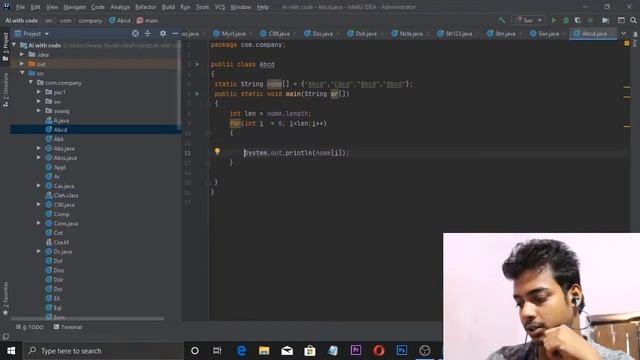This screenshot has width=640, height=360.
Task: Open the Refactor menu
Action: [x=146, y=7]
